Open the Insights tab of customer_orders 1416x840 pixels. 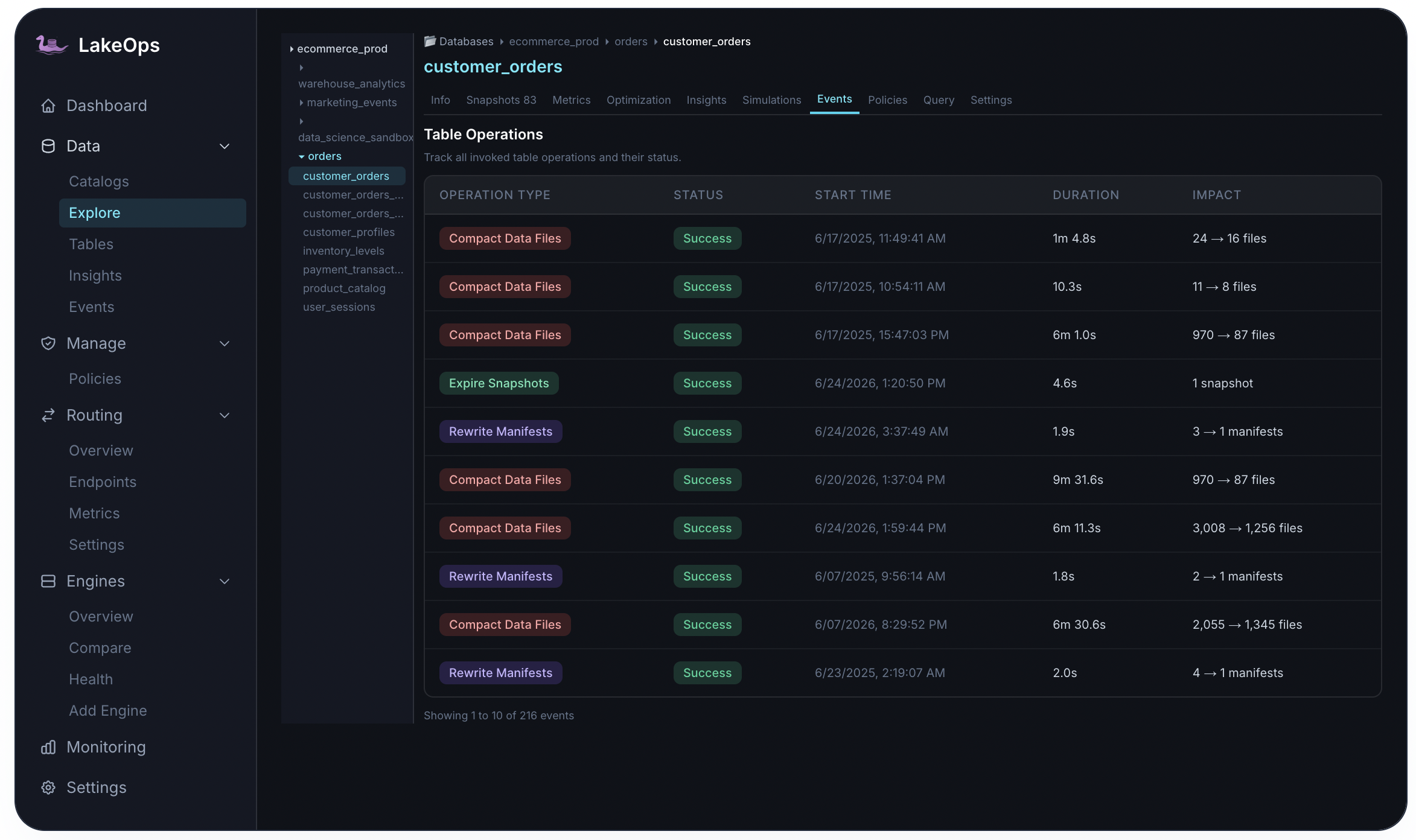(706, 100)
